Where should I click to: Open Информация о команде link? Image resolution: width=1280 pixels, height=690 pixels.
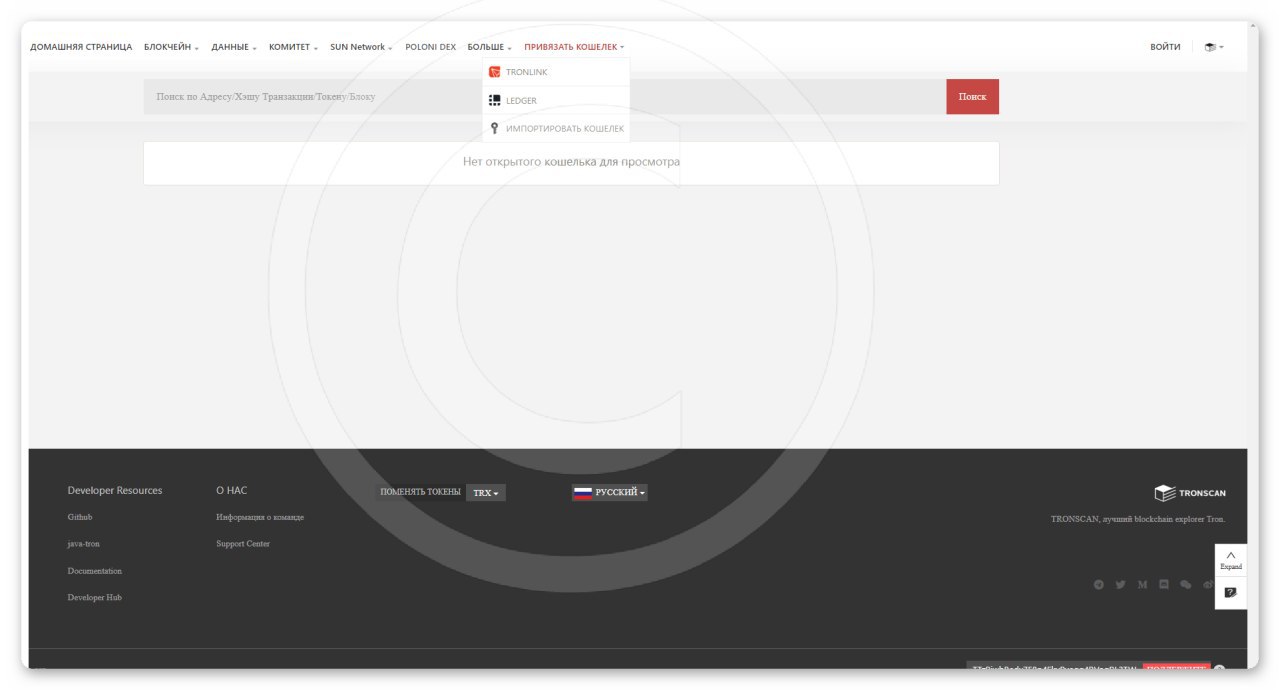pos(260,517)
